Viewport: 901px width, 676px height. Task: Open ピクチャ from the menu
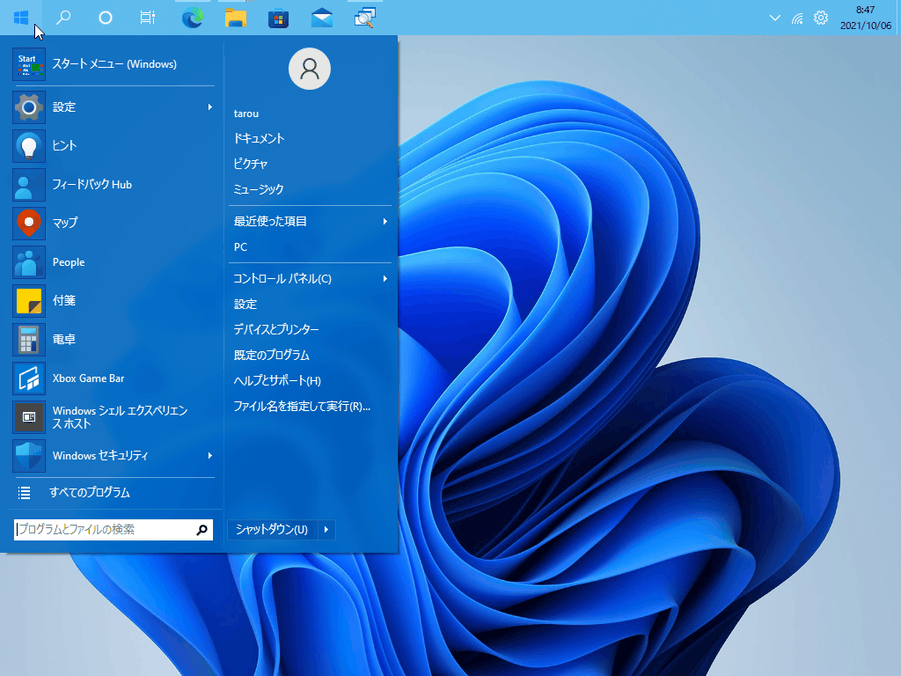tap(251, 164)
